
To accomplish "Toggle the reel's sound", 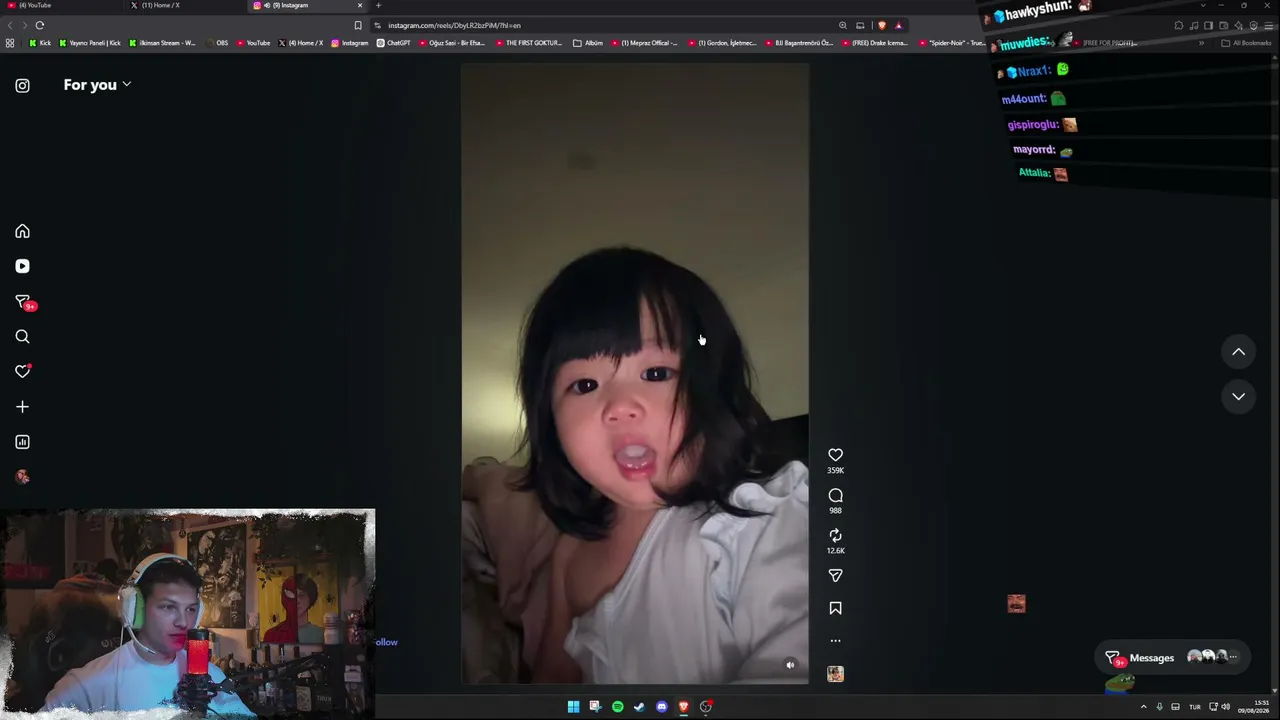I will coord(790,665).
